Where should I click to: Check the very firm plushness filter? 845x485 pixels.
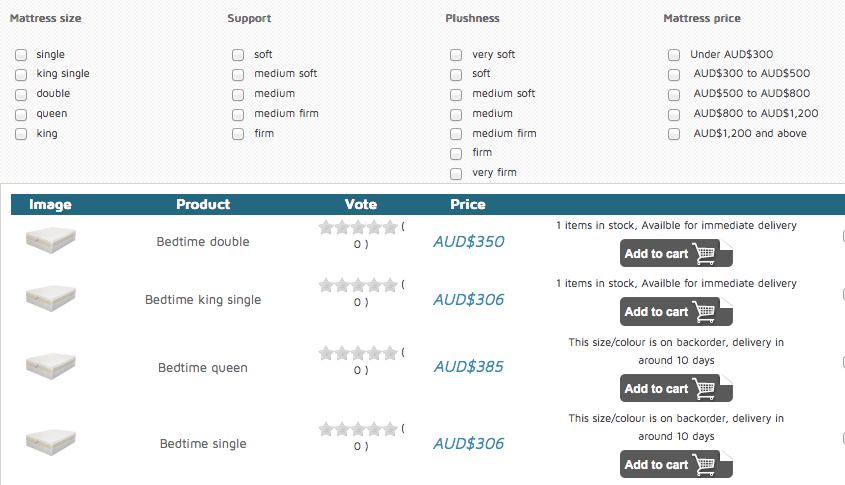click(x=456, y=173)
